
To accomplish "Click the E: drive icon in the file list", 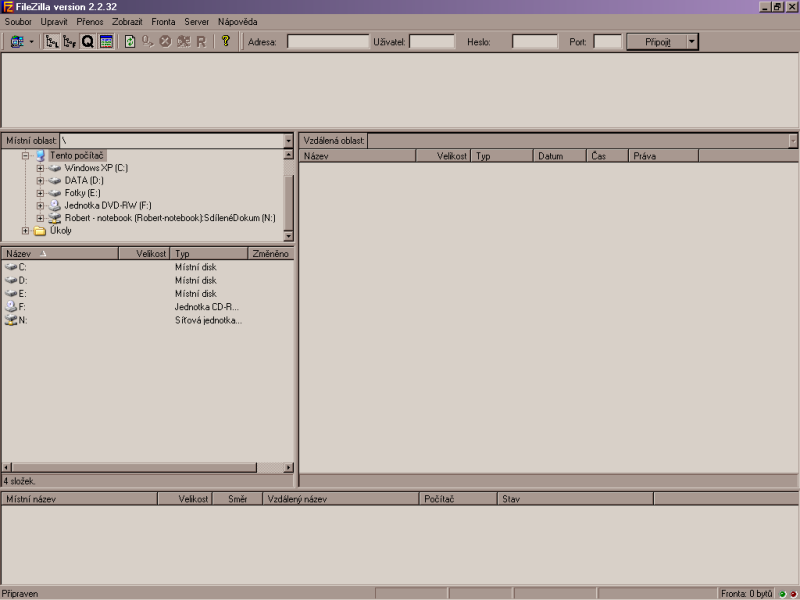I will tap(11, 293).
